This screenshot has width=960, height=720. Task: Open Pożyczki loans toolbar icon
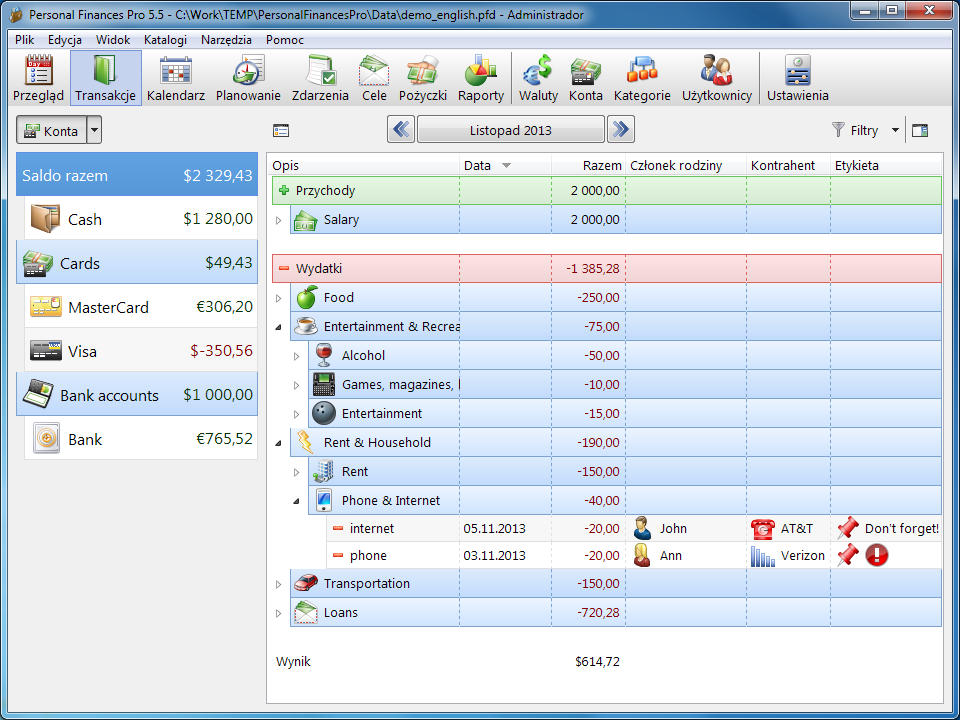click(422, 79)
